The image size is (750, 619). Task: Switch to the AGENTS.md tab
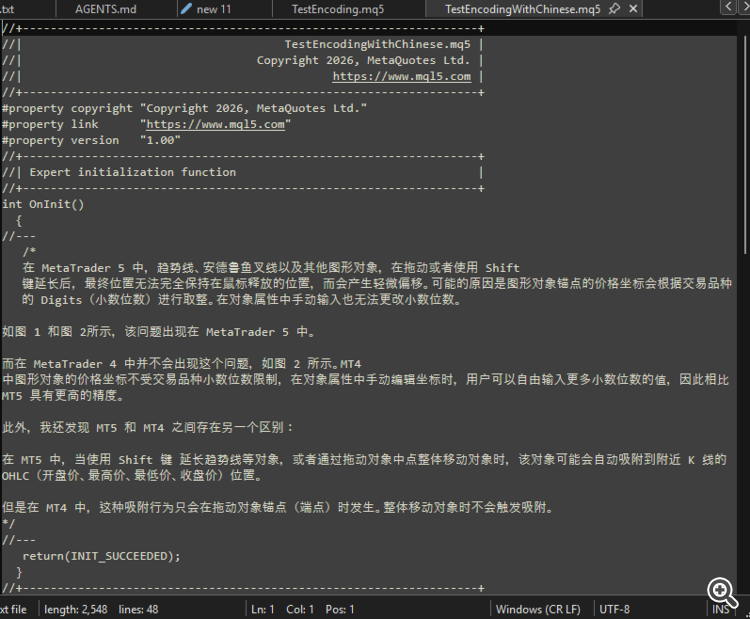pos(106,9)
